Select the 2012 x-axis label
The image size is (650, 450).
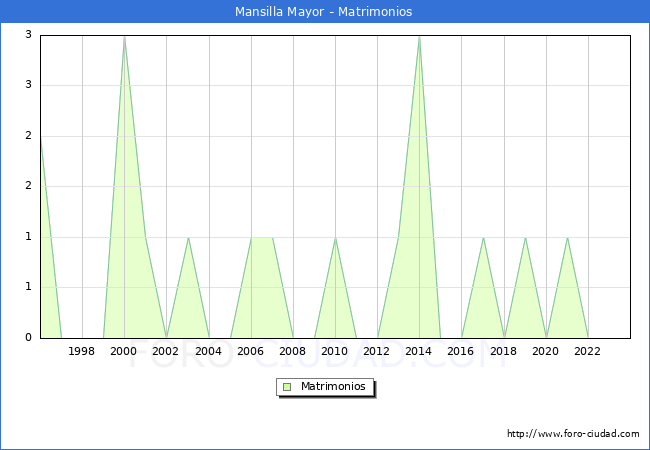click(x=376, y=351)
